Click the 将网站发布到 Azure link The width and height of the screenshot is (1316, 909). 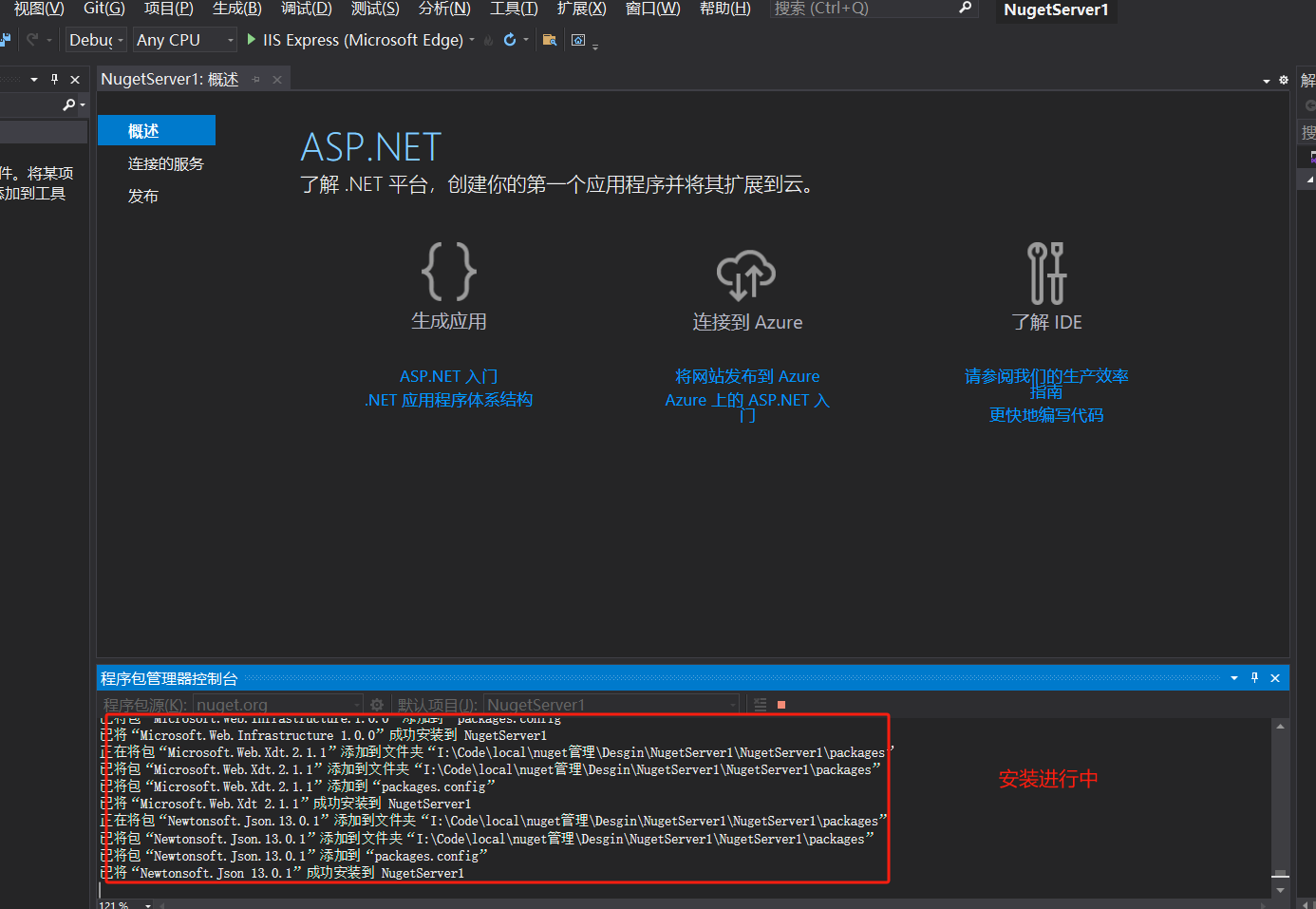click(x=747, y=376)
